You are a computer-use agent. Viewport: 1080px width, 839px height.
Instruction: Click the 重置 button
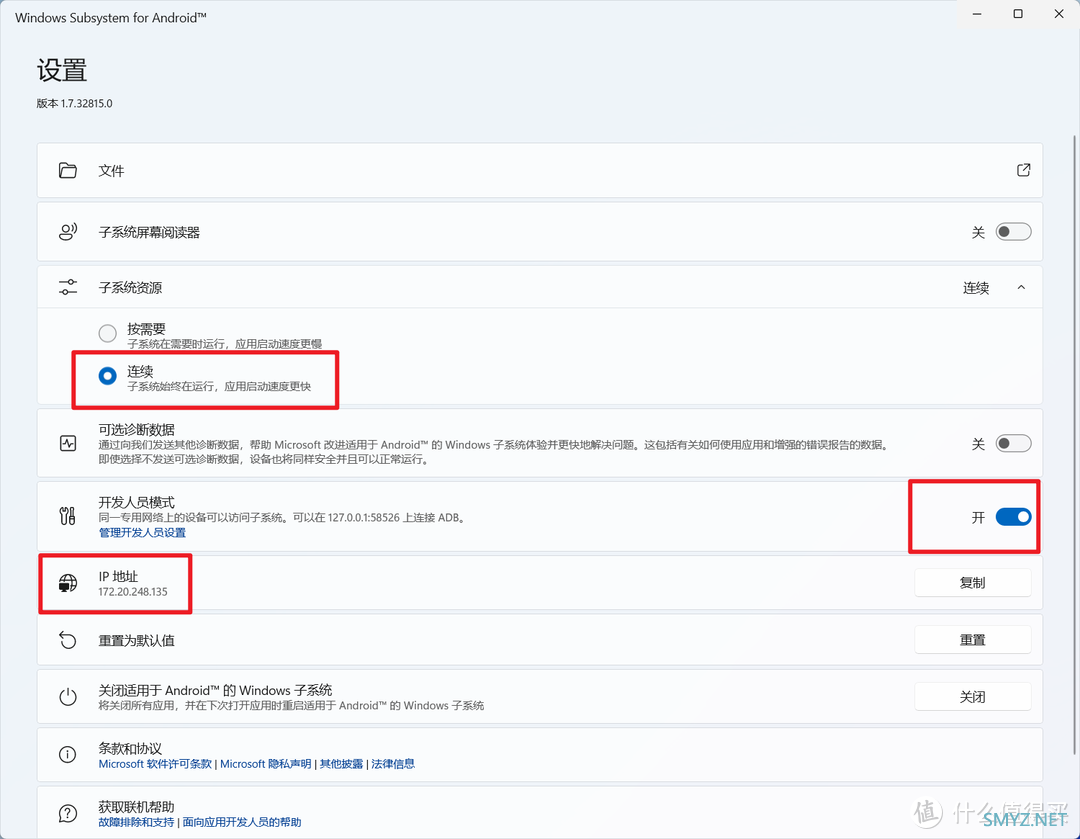[973, 640]
